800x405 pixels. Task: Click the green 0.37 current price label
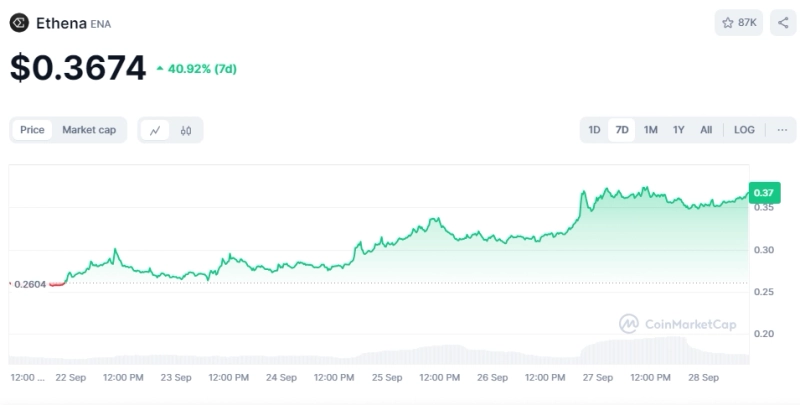click(764, 192)
